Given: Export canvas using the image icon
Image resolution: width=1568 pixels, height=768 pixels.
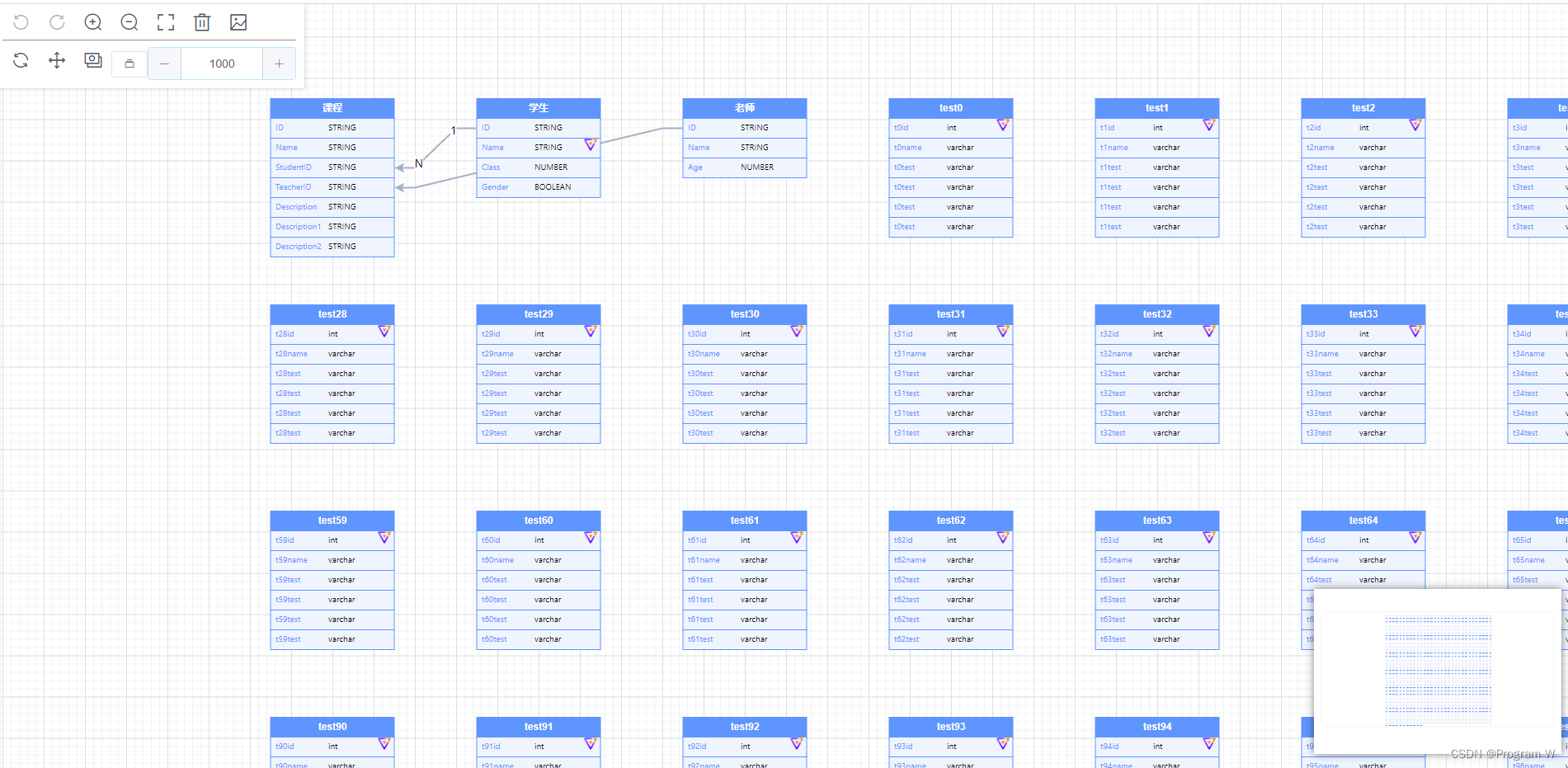Looking at the screenshot, I should 238,22.
